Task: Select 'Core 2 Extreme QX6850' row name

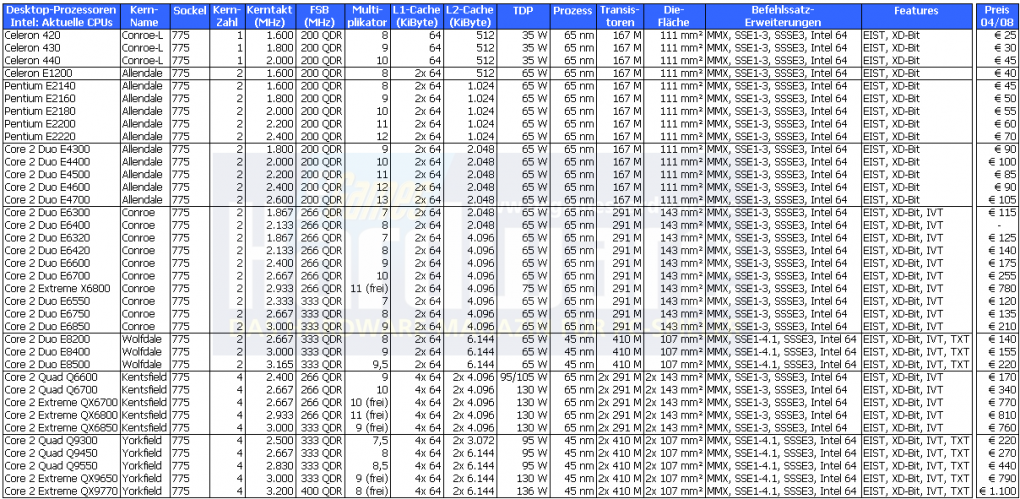Action: 62,428
